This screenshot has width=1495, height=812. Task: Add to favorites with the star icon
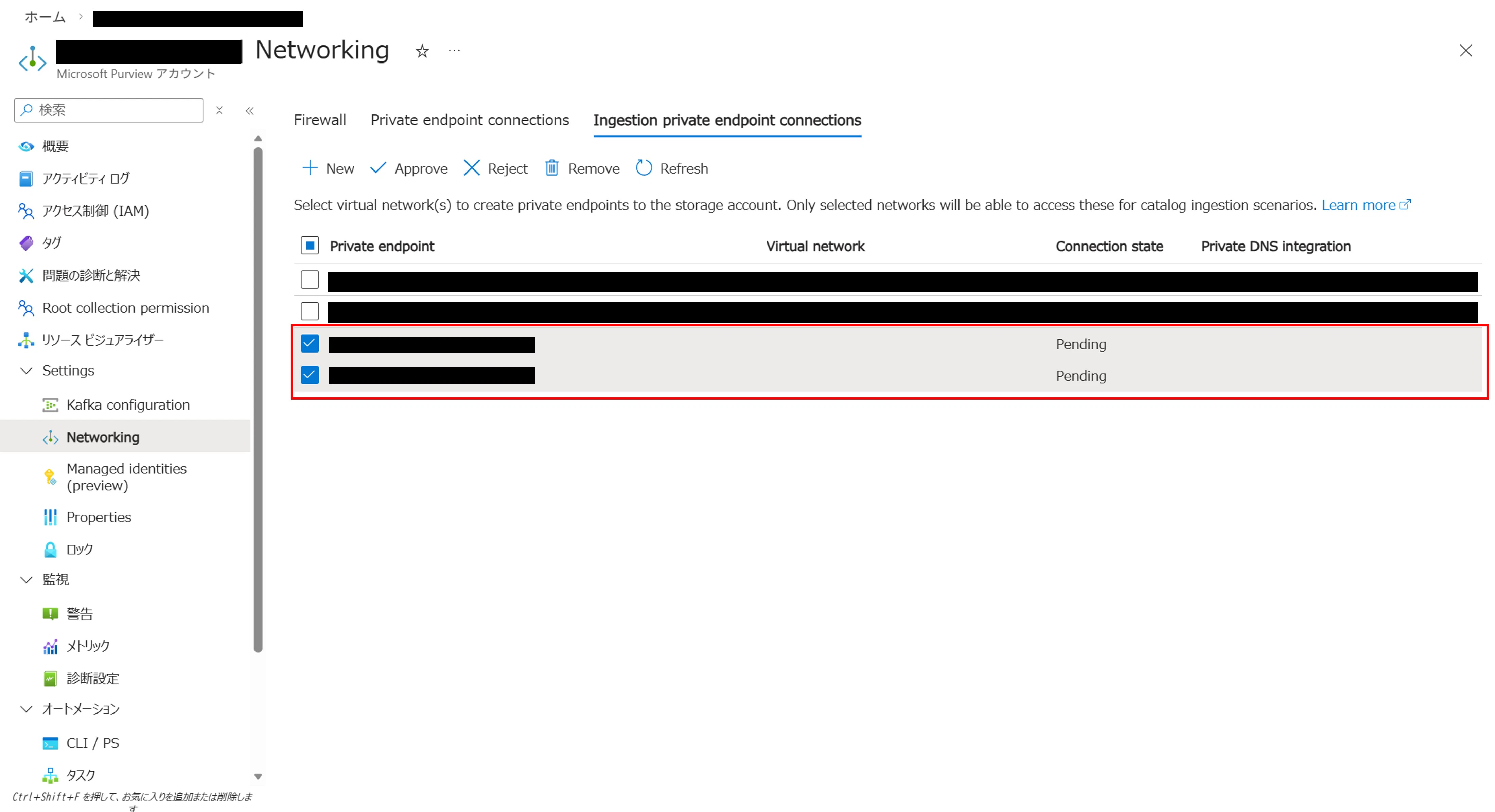[422, 52]
